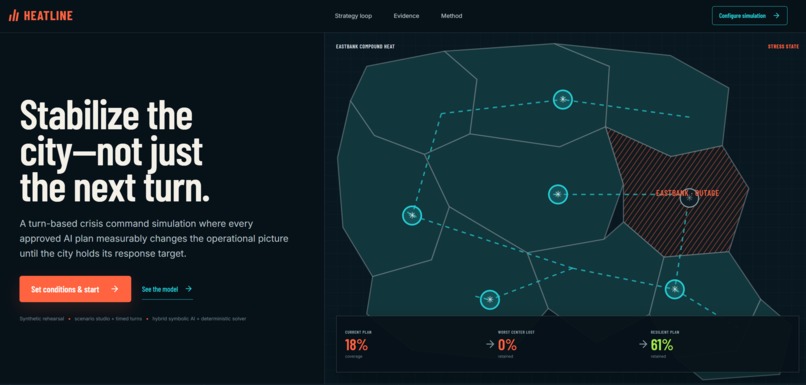Click the 61% resilient plan figure
The height and width of the screenshot is (385, 806).
click(x=662, y=345)
